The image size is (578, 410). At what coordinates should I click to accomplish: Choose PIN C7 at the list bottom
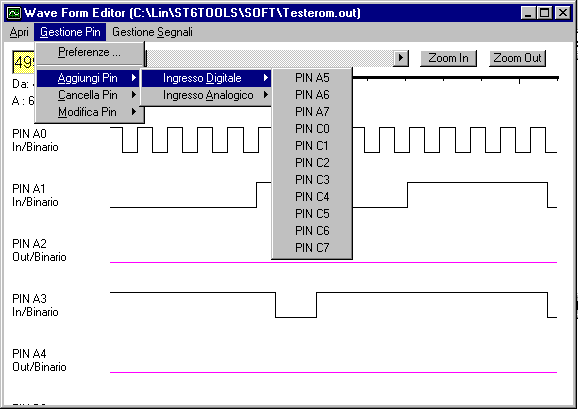tap(312, 248)
